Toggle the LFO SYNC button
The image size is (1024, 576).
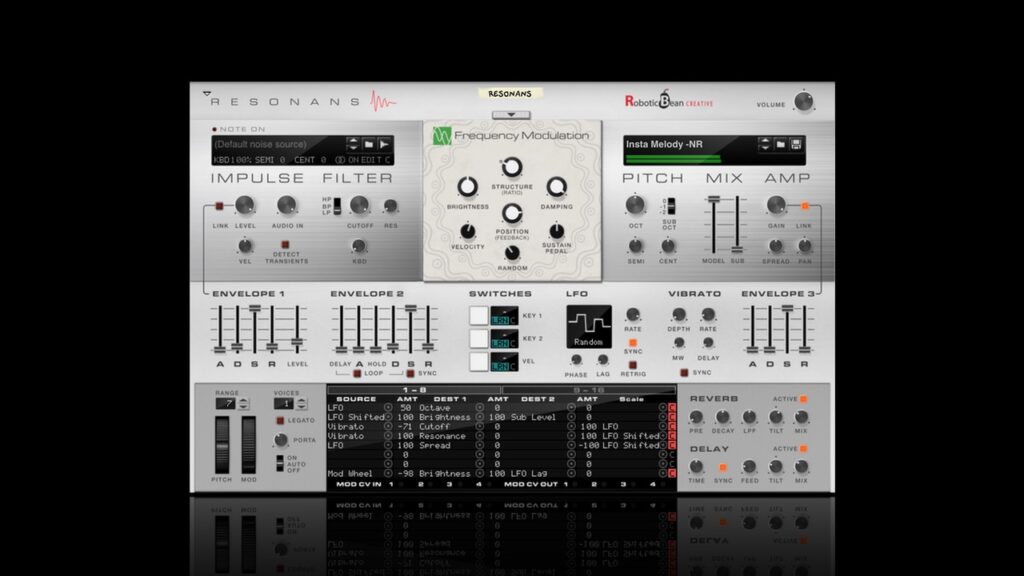pos(632,343)
